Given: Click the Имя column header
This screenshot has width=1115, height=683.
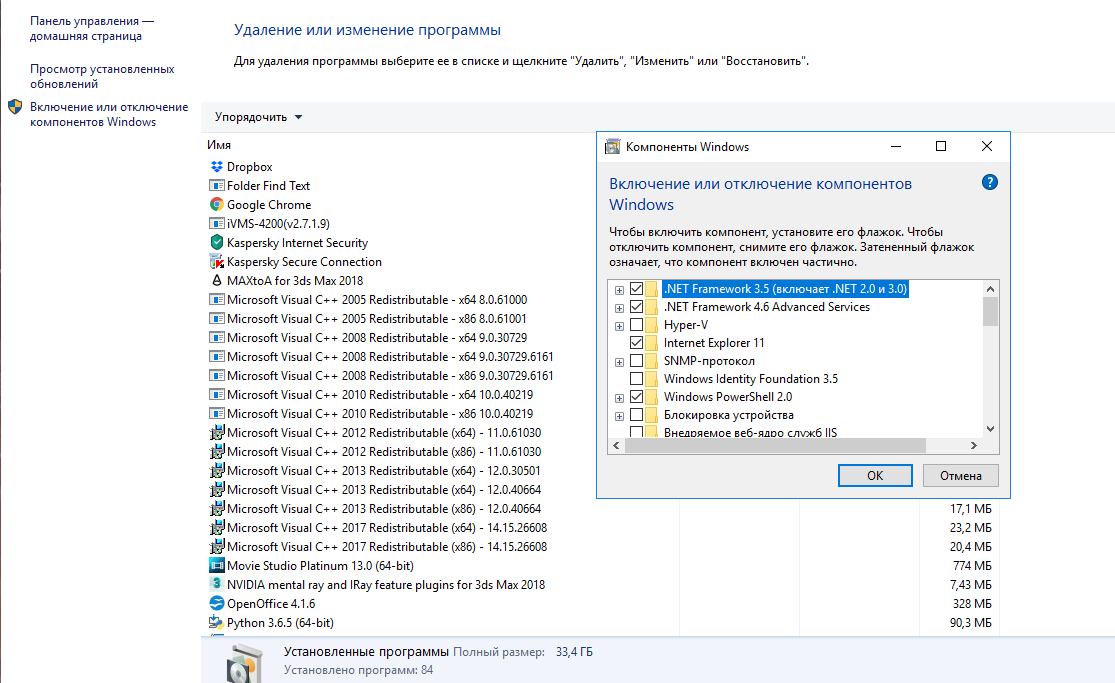Looking at the screenshot, I should point(219,145).
